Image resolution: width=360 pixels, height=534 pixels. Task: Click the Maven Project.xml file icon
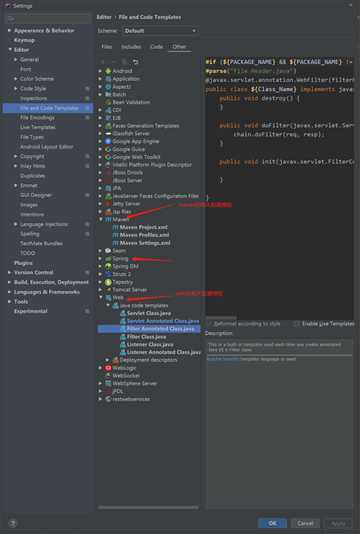(x=115, y=227)
